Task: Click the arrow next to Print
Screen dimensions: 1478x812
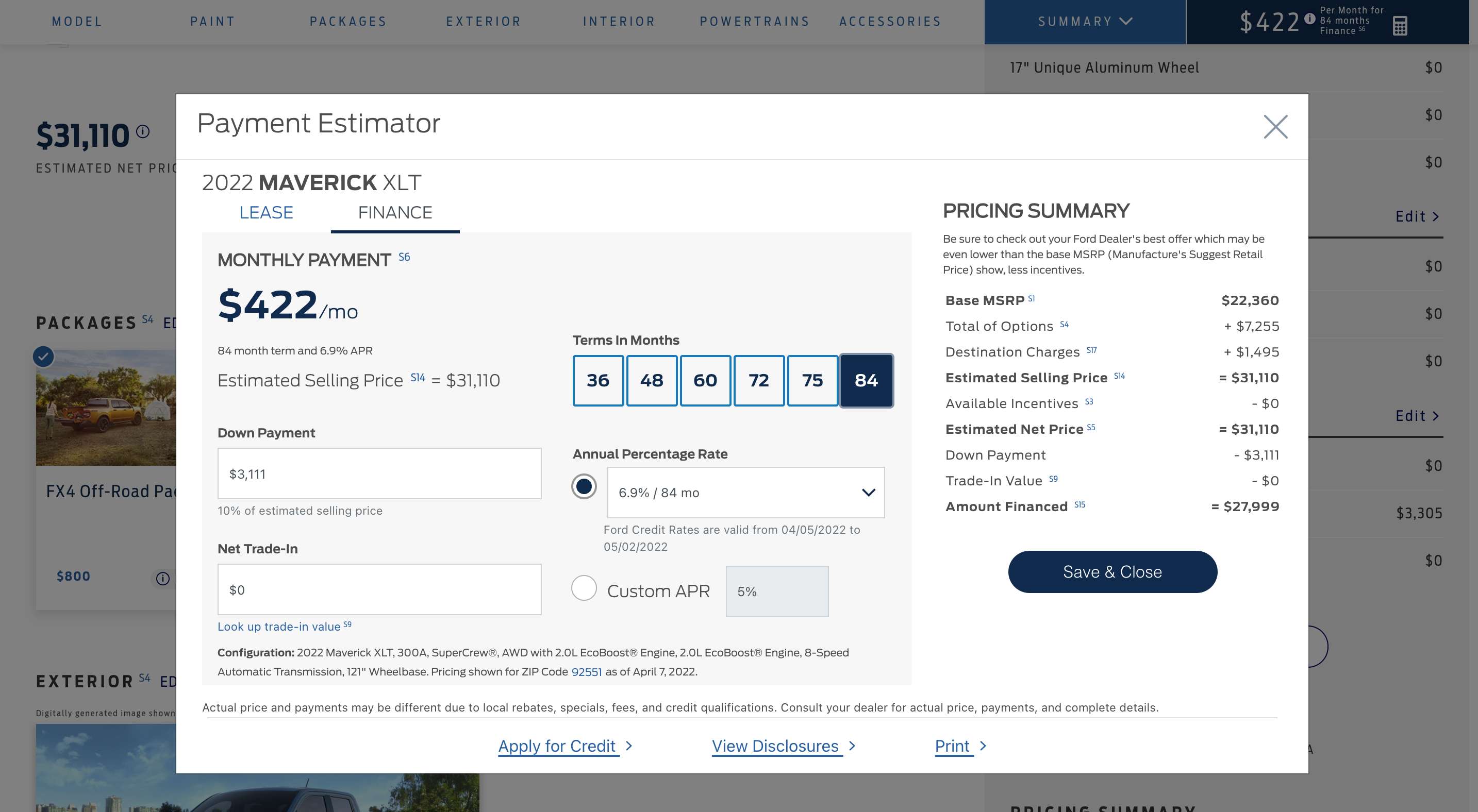Action: (x=984, y=746)
